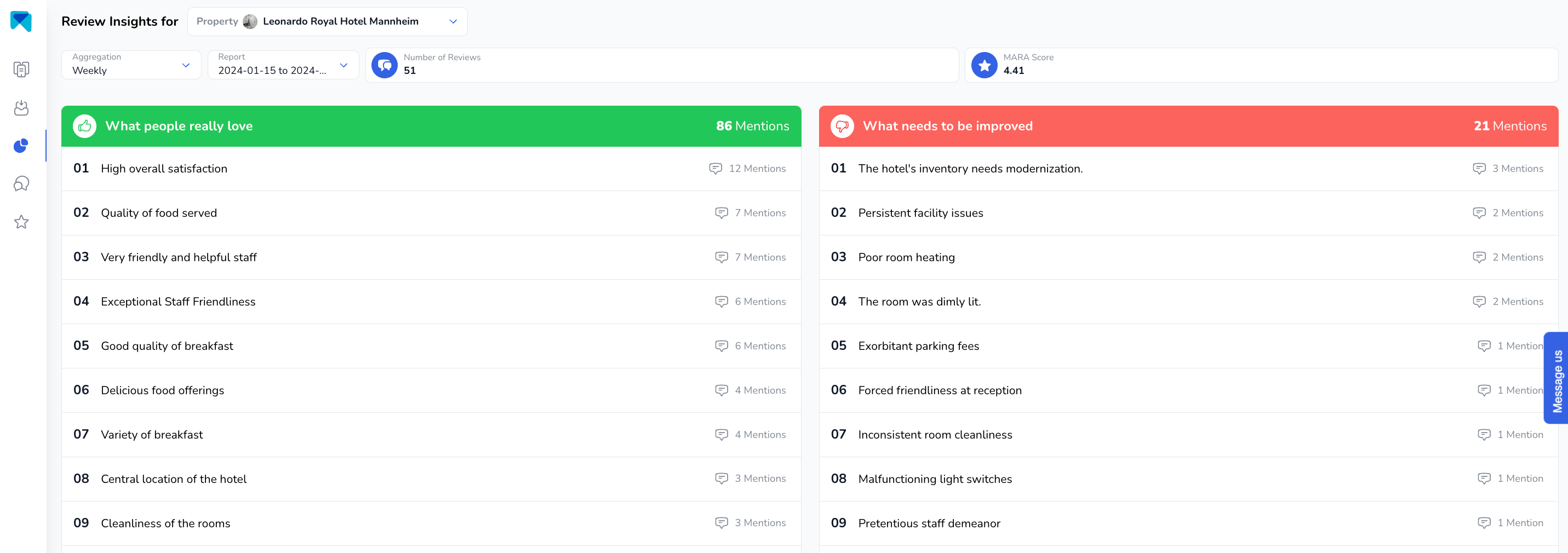Select Quality of food served row
Screen dimensions: 1568x553
click(431, 213)
